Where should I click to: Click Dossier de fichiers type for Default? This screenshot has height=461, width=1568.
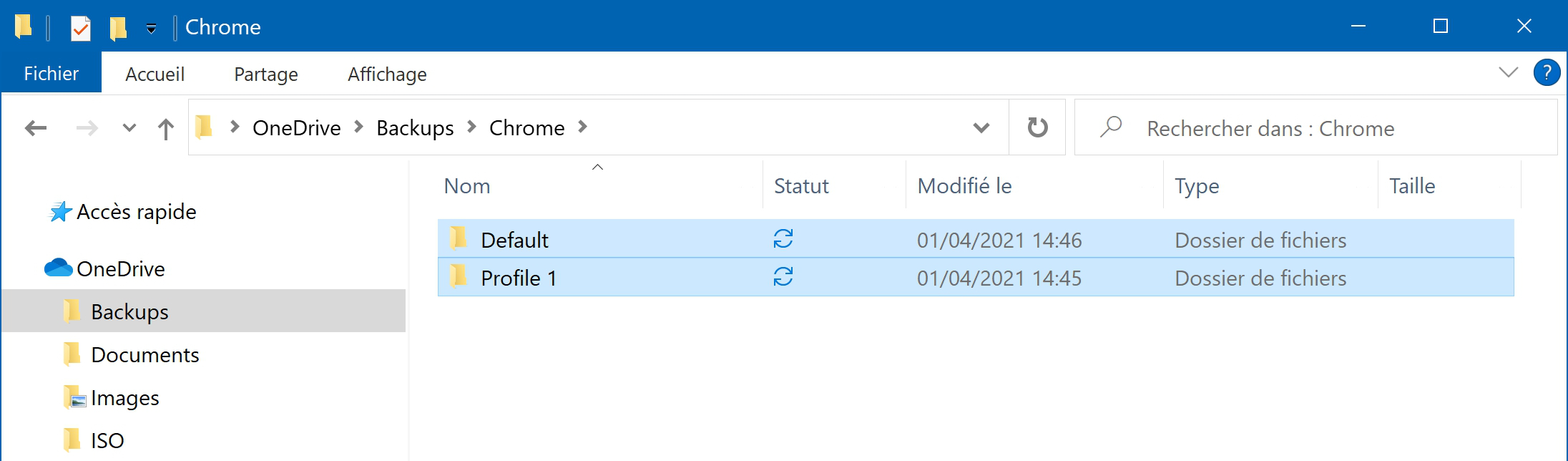coord(1260,240)
